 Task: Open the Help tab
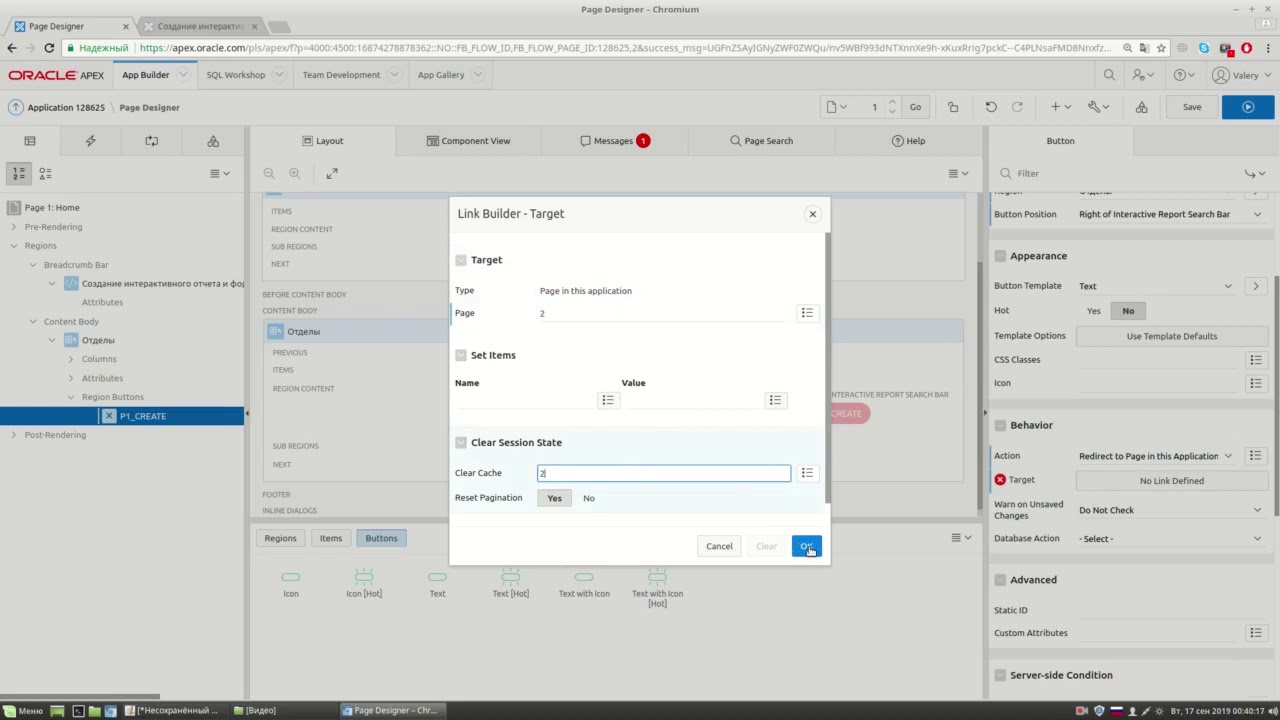coord(908,141)
